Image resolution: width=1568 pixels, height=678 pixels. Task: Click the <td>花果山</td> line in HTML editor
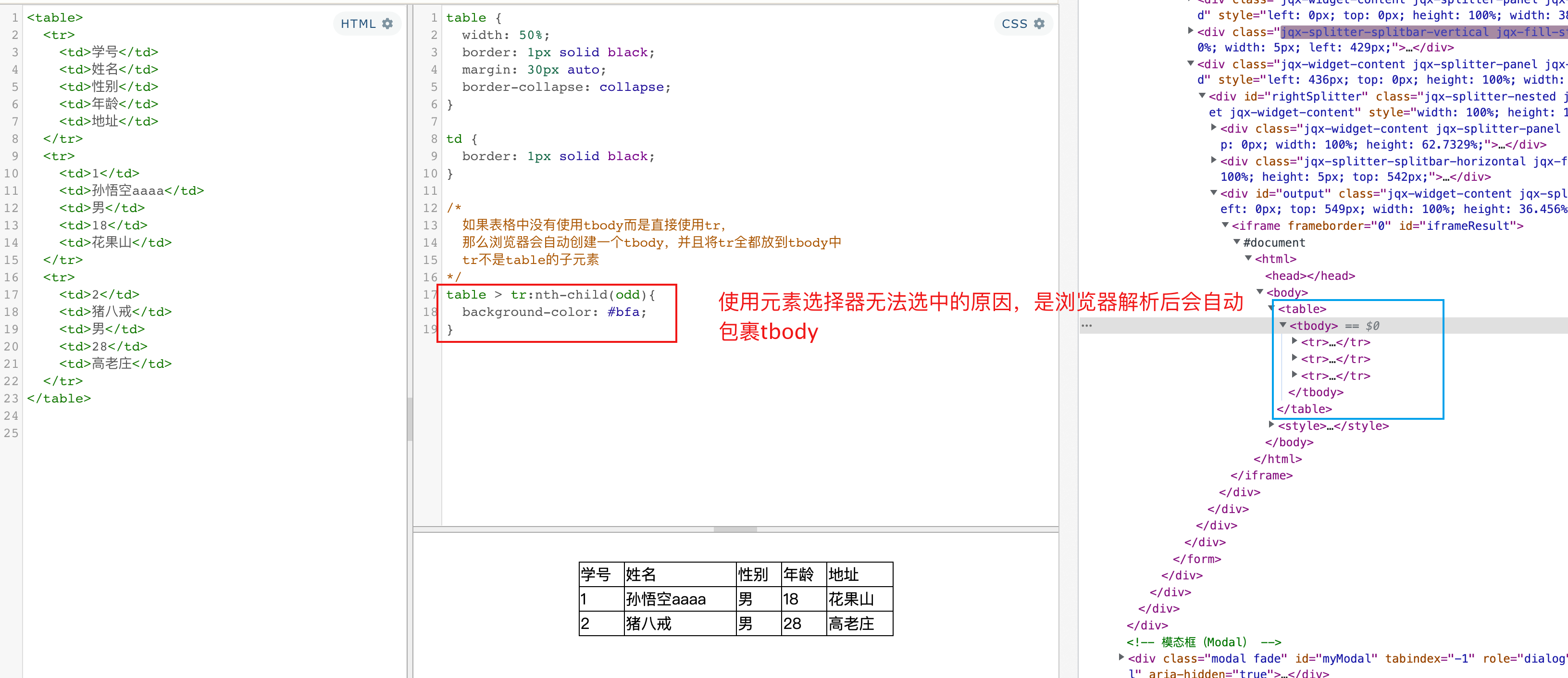point(116,242)
